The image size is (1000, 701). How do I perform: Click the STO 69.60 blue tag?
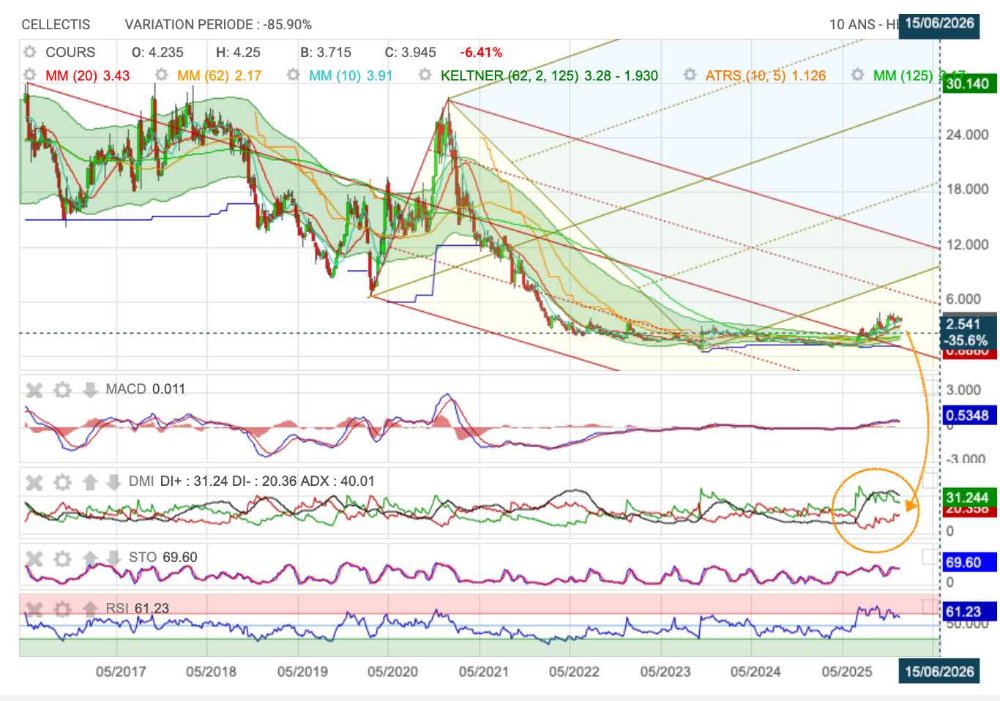pos(967,562)
